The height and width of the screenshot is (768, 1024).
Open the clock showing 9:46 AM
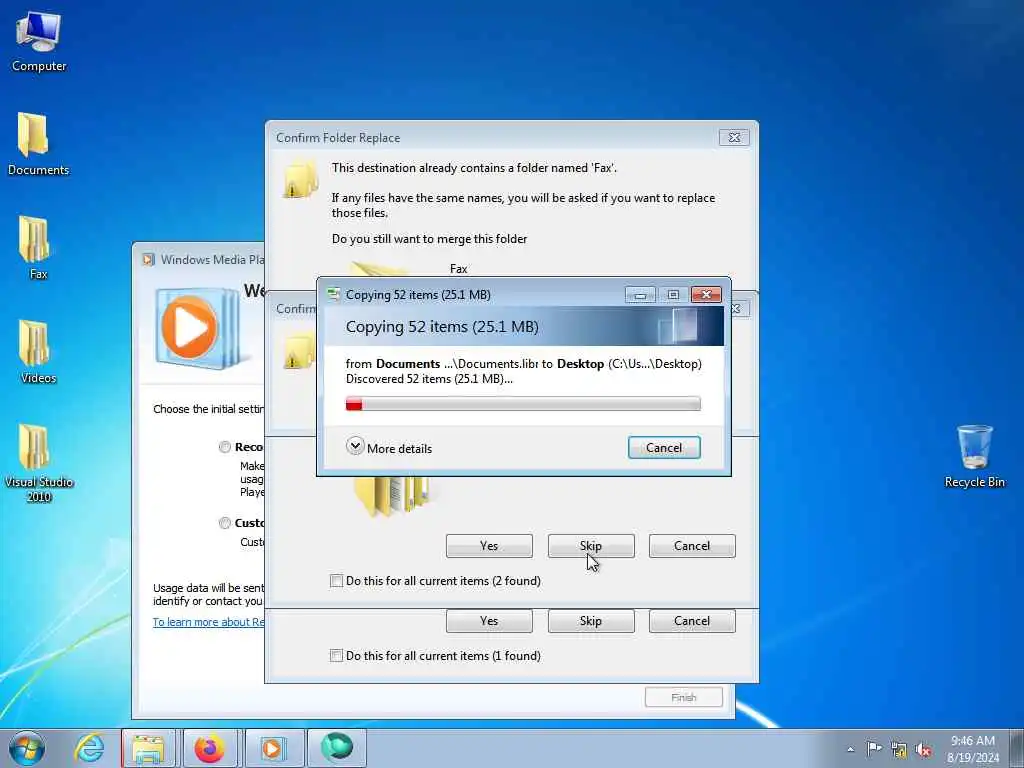point(972,748)
